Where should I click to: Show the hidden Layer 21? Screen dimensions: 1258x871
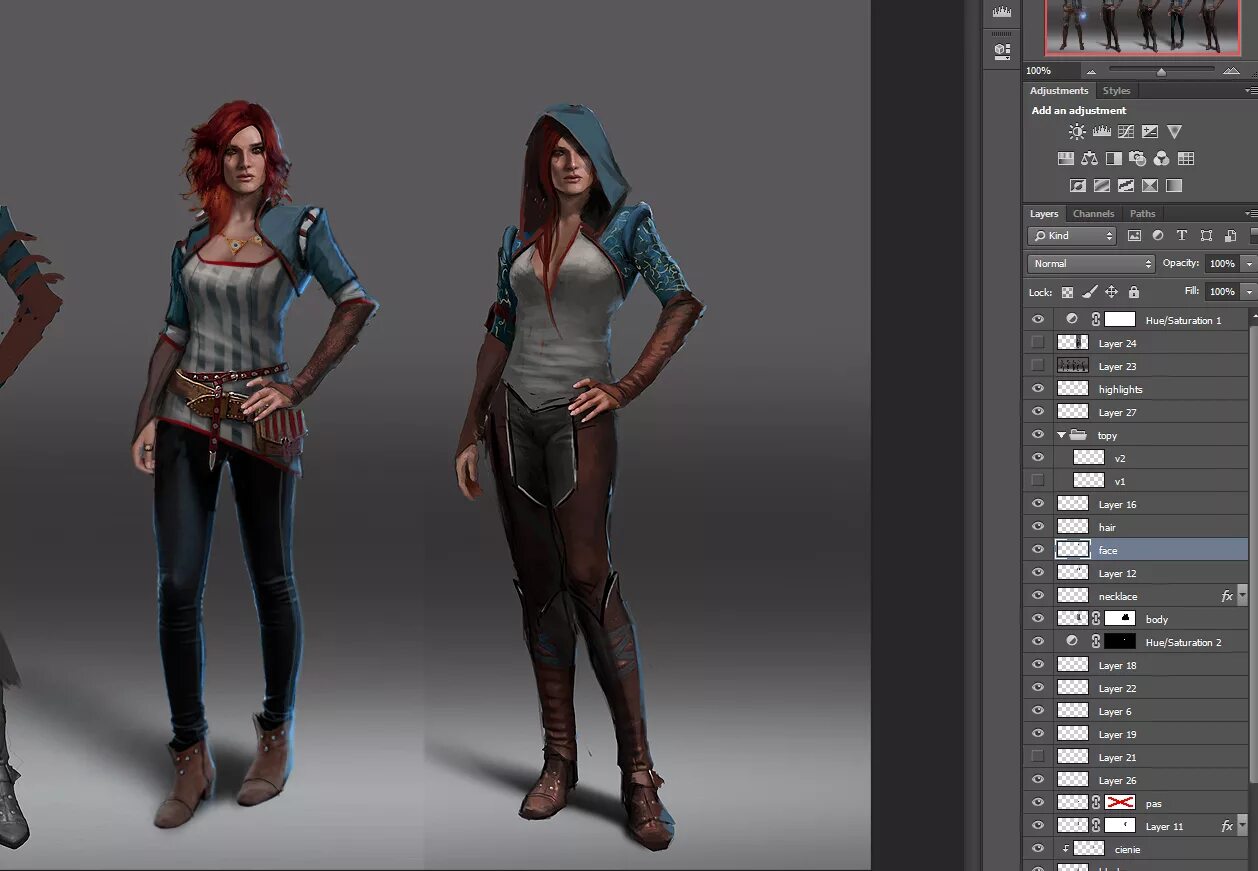[x=1038, y=757]
